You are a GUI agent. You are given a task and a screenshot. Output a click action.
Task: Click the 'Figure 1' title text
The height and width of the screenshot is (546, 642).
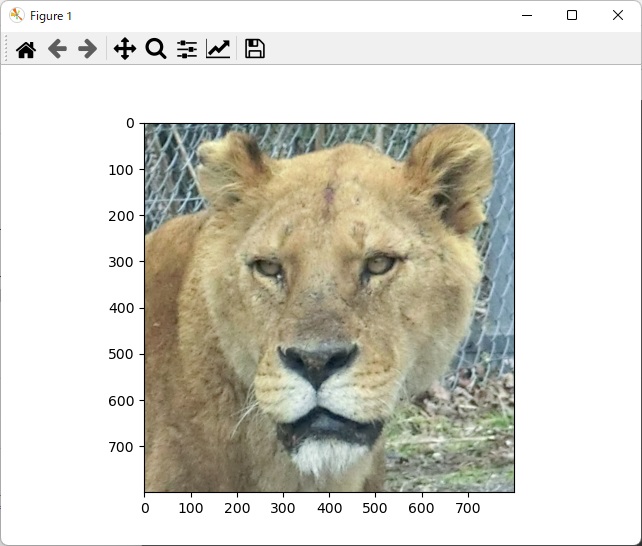[51, 16]
